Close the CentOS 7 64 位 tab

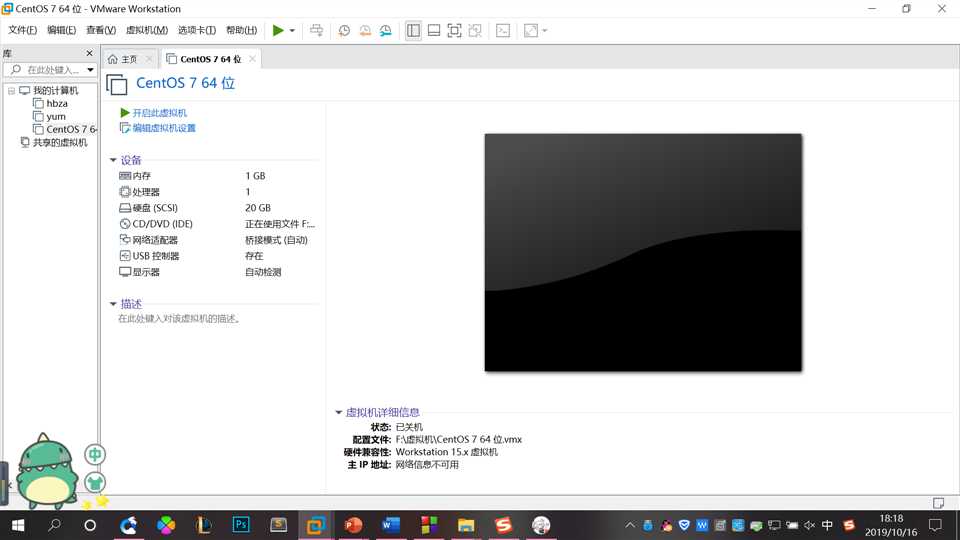[x=252, y=59]
